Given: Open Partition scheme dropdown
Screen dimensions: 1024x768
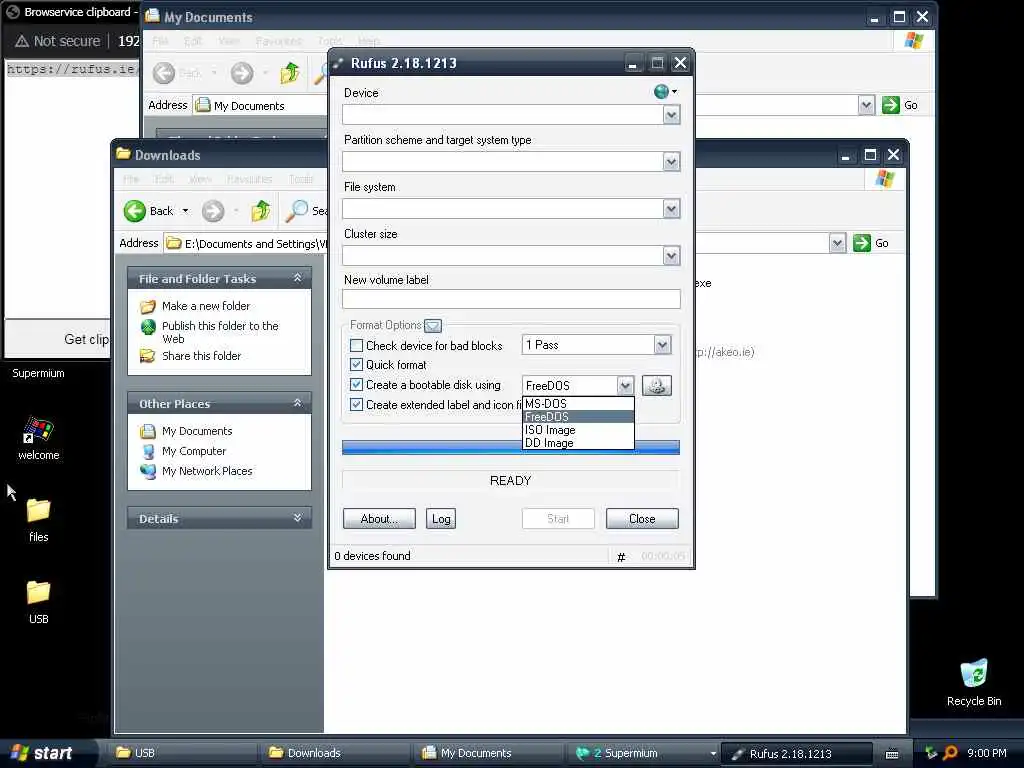Looking at the screenshot, I should (671, 162).
